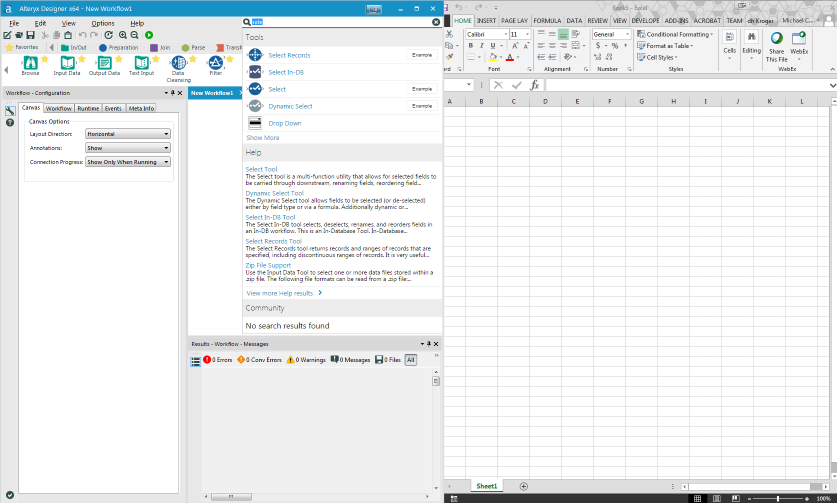This screenshot has height=503, width=837.
Task: Select the Text Input tool icon
Action: tap(141, 62)
